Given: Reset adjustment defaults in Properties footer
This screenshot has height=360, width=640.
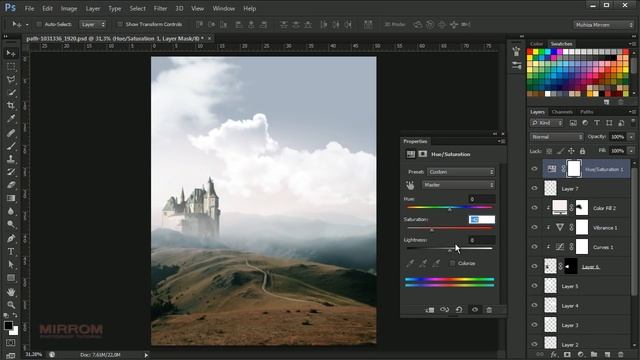Looking at the screenshot, I should pyautogui.click(x=459, y=310).
